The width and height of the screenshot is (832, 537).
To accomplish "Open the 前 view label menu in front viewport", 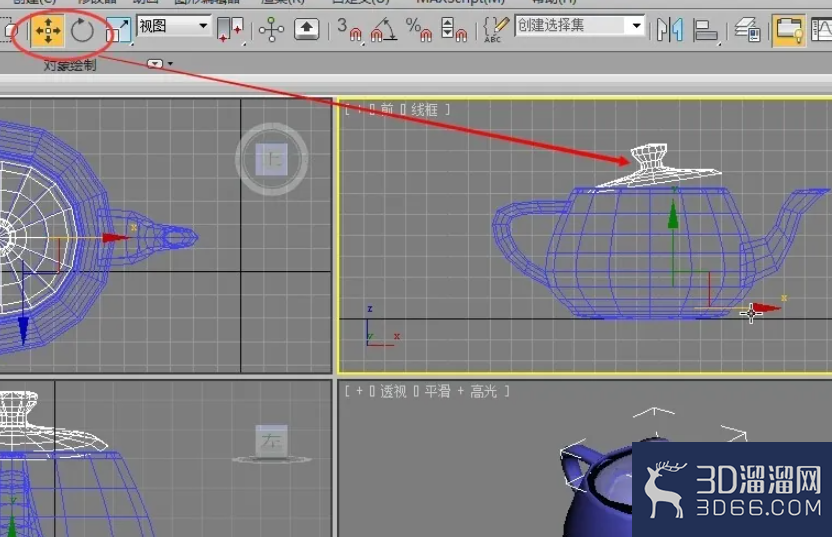I will click(387, 110).
